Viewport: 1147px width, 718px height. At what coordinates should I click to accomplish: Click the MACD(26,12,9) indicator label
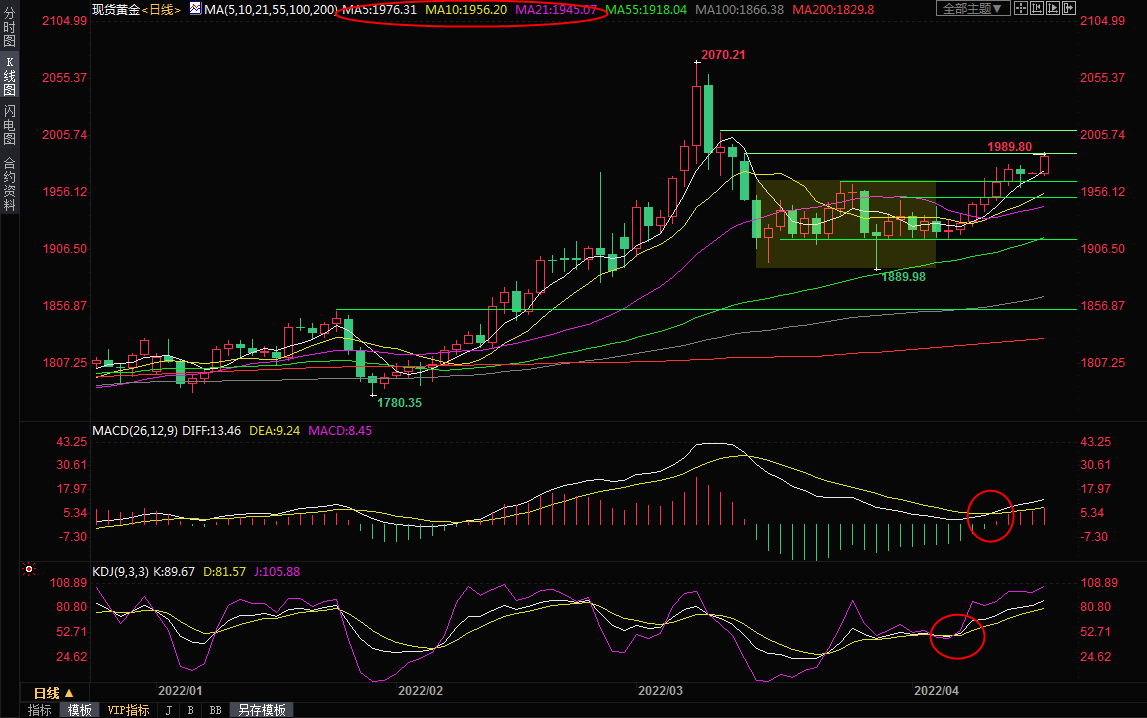[133, 431]
